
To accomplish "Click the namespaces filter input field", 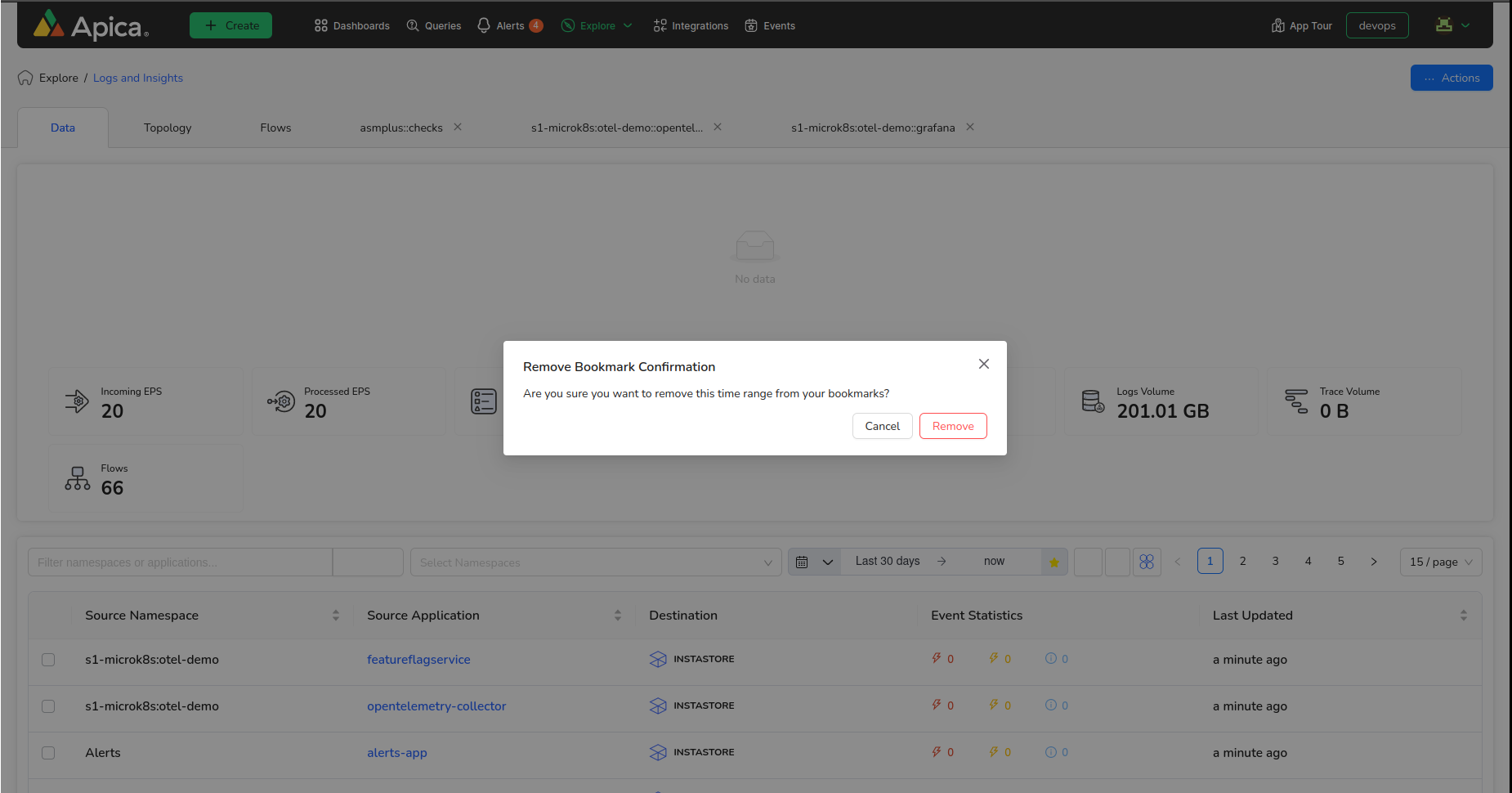I will tap(180, 562).
